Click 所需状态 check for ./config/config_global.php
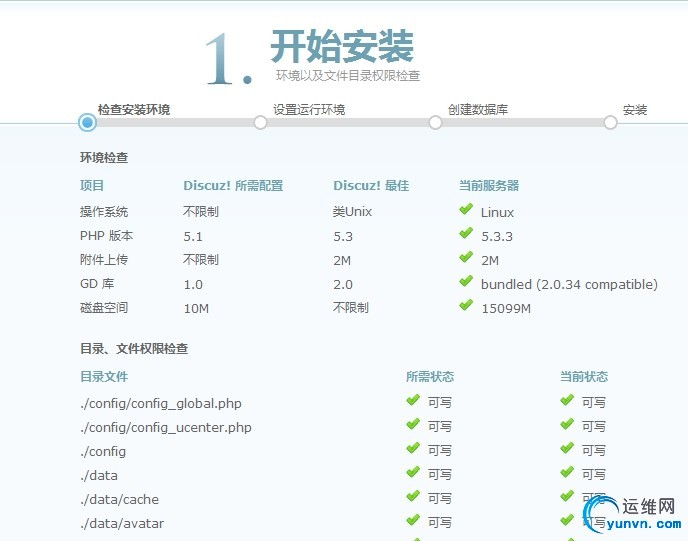Screen dimensions: 688x541 coord(413,400)
